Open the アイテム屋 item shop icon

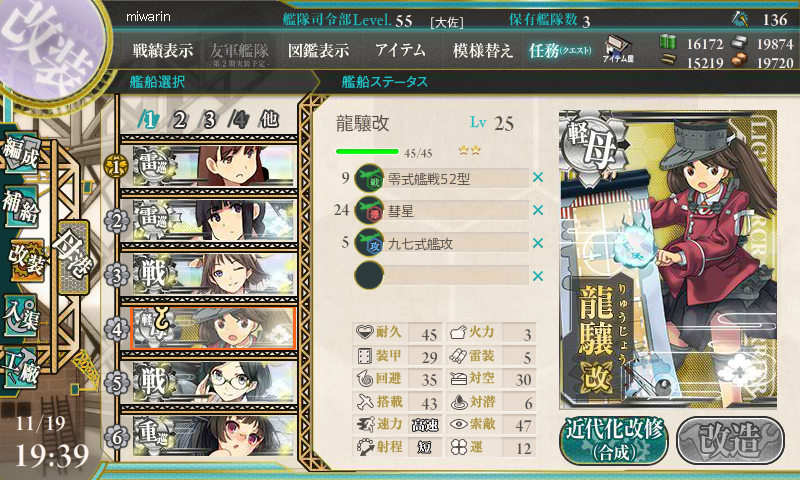(x=618, y=49)
